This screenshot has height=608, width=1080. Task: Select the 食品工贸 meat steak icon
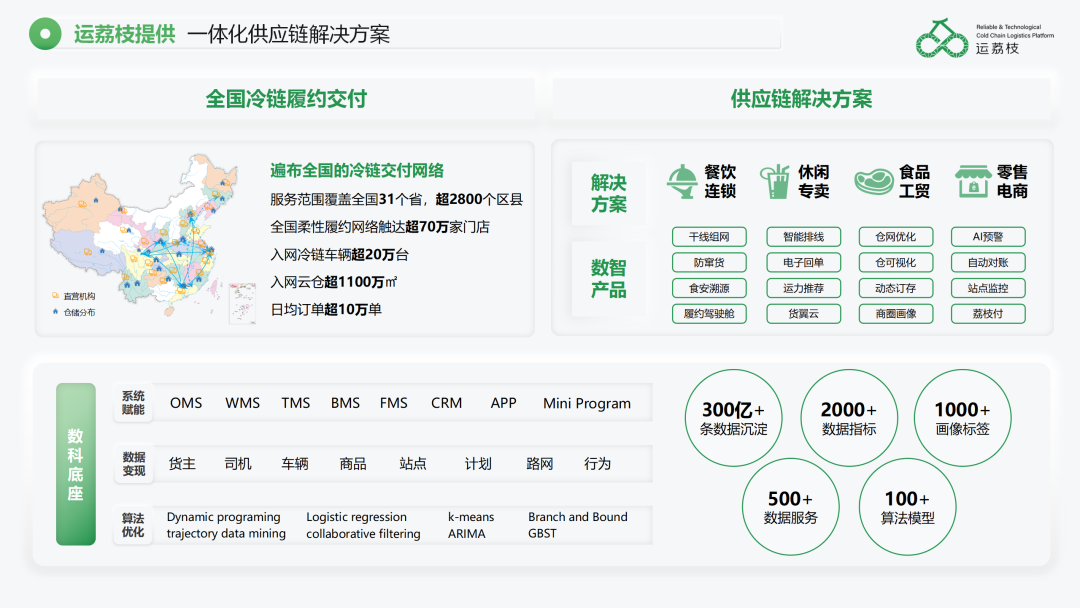(873, 182)
